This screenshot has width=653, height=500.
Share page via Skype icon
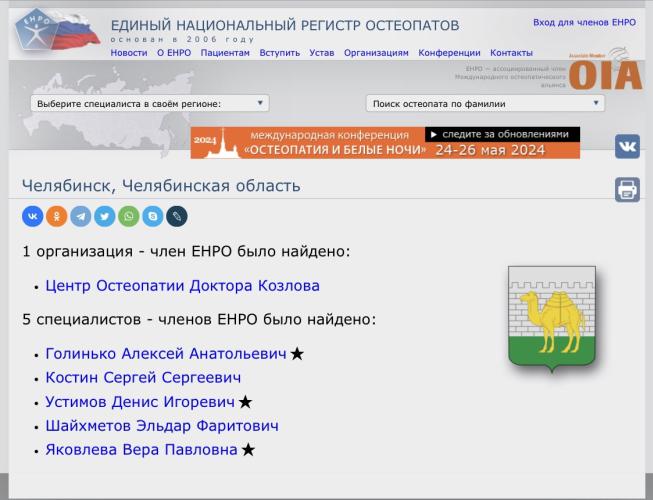153,216
